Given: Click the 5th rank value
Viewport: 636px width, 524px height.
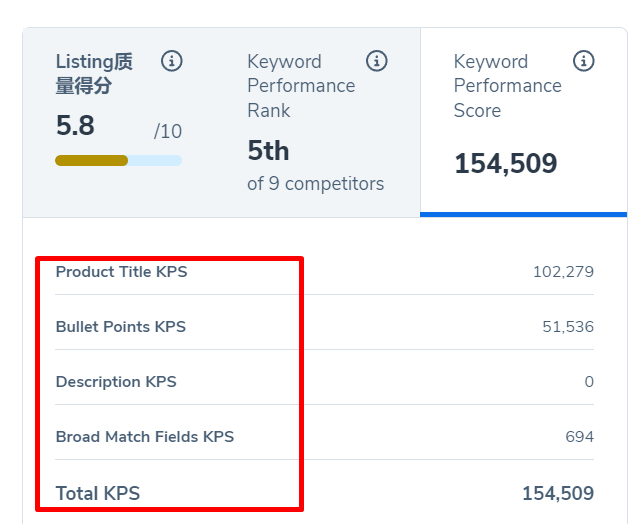Looking at the screenshot, I should pyautogui.click(x=268, y=151).
